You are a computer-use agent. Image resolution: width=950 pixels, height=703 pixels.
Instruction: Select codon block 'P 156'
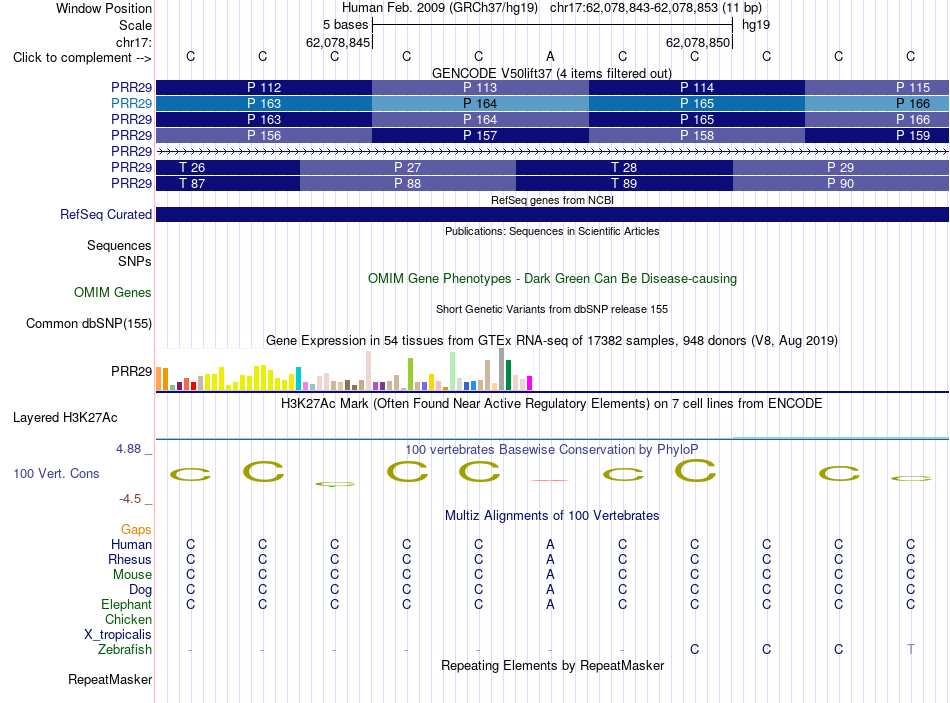[x=264, y=136]
